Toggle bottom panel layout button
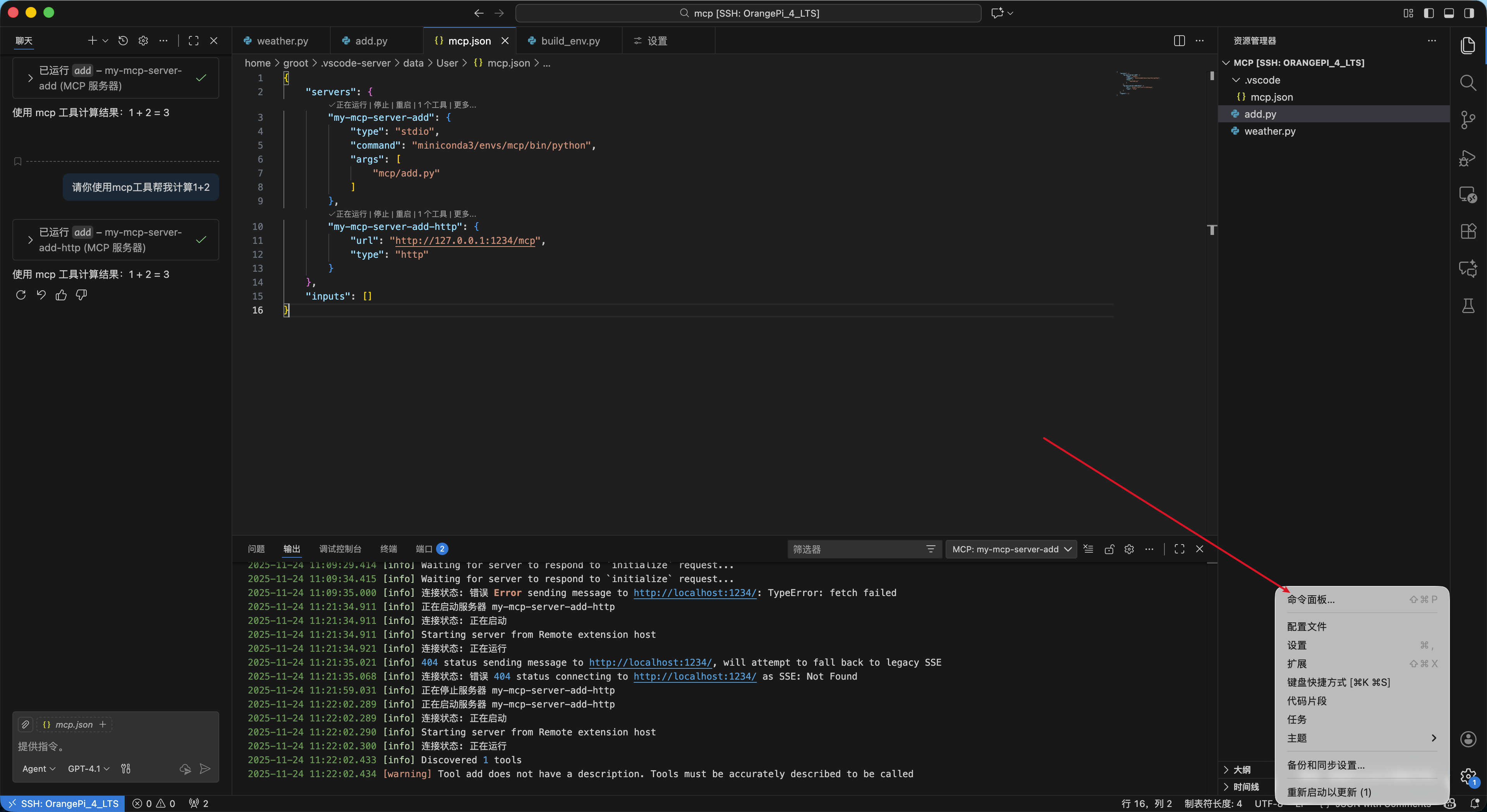The width and height of the screenshot is (1487, 812). coord(1449,13)
